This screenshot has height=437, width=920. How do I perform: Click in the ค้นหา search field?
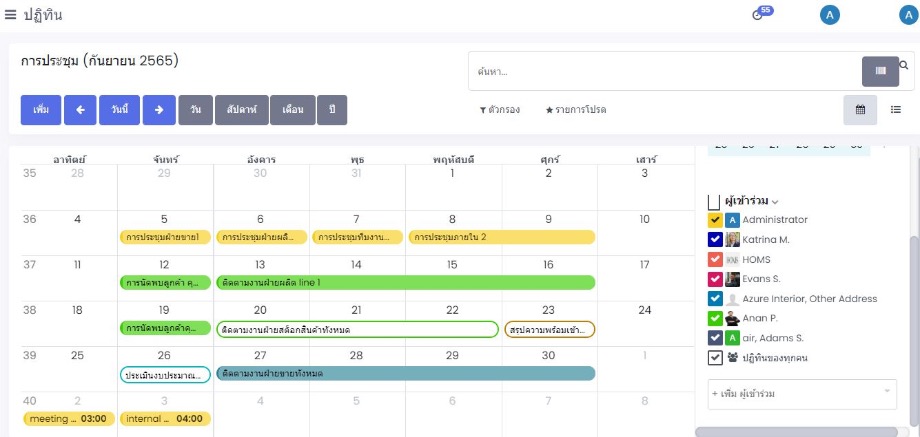point(660,72)
